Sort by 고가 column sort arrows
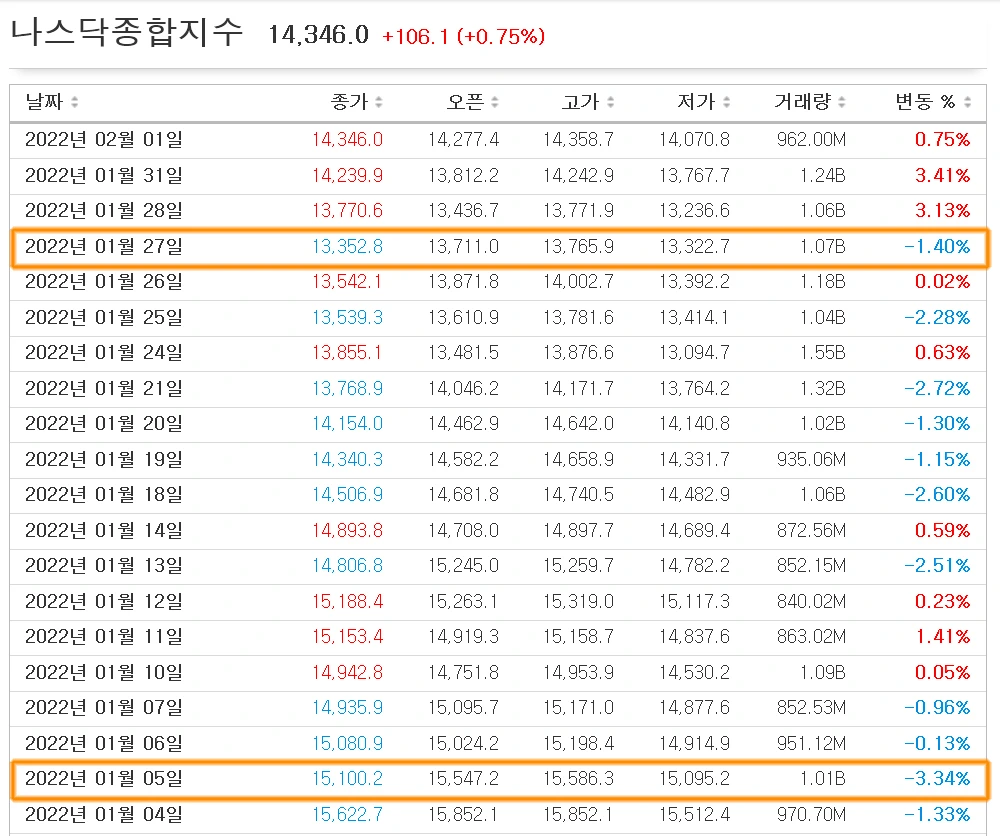The height and width of the screenshot is (836, 1000). coord(610,102)
